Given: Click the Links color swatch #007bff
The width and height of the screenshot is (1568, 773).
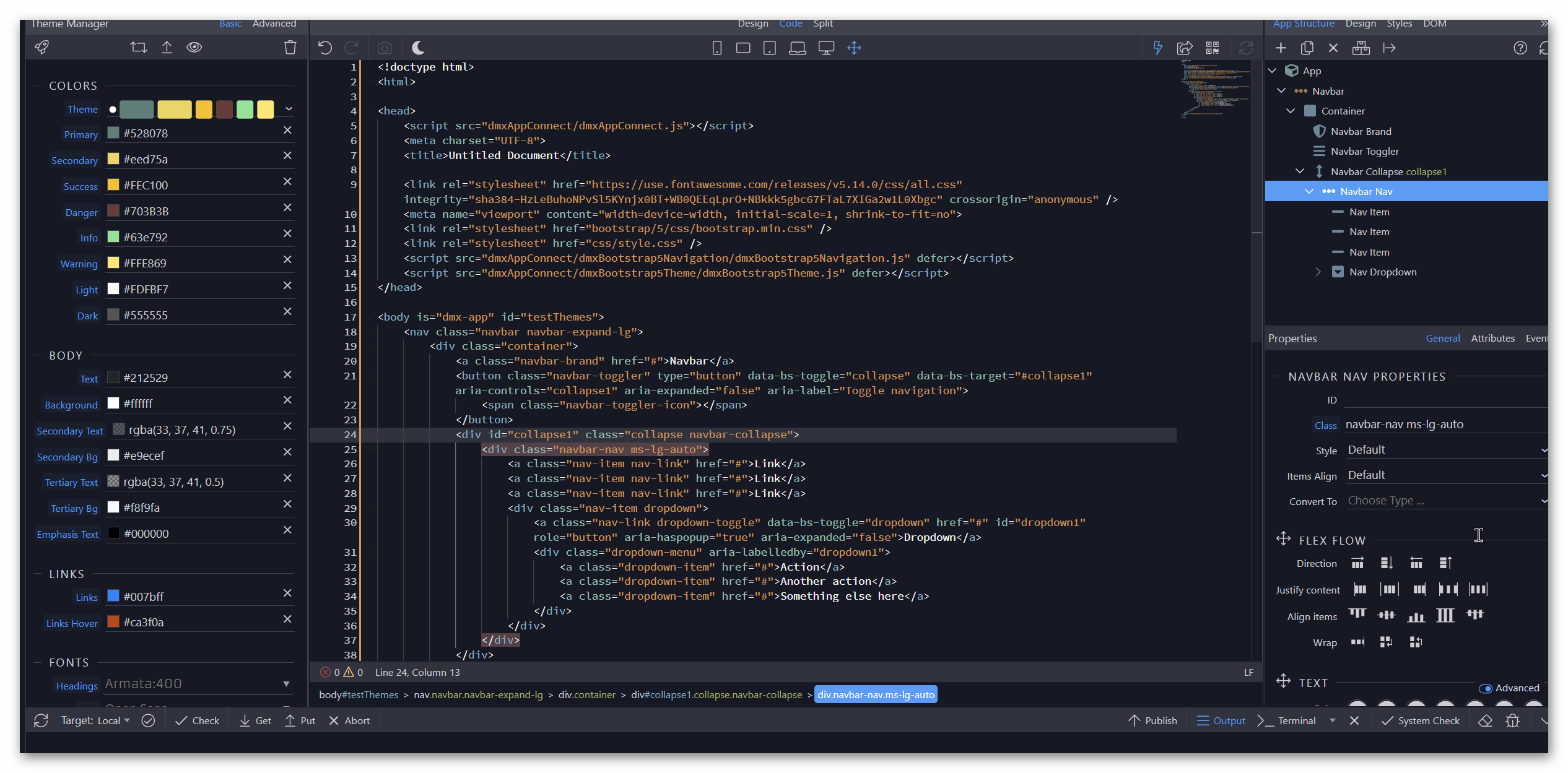Looking at the screenshot, I should pyautogui.click(x=113, y=595).
